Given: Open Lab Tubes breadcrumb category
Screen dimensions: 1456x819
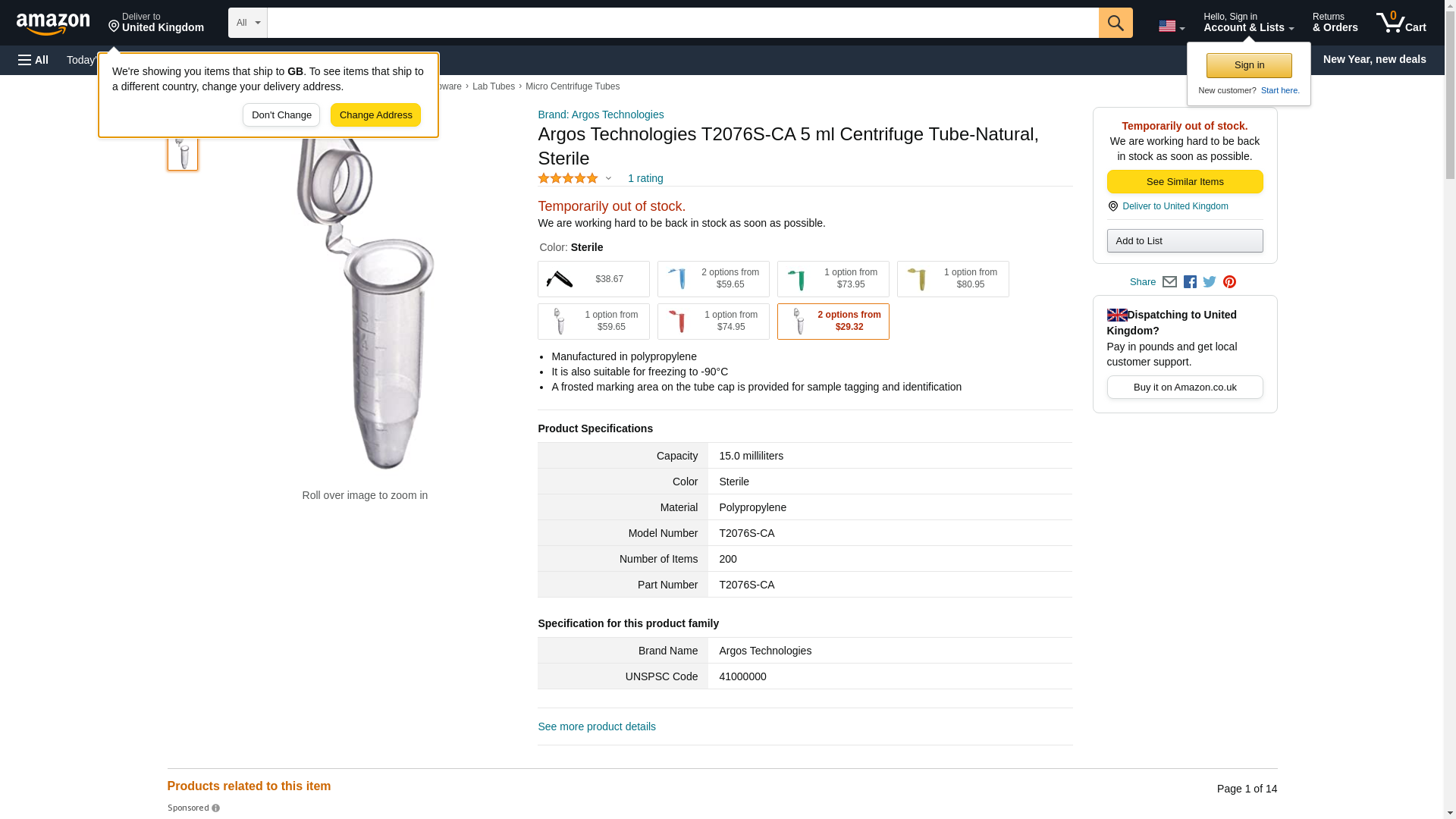Looking at the screenshot, I should click(x=493, y=86).
